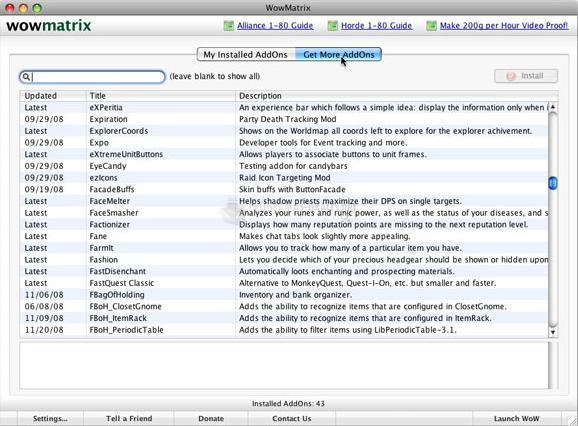Click the 11/09/08 updated date cell

click(44, 318)
